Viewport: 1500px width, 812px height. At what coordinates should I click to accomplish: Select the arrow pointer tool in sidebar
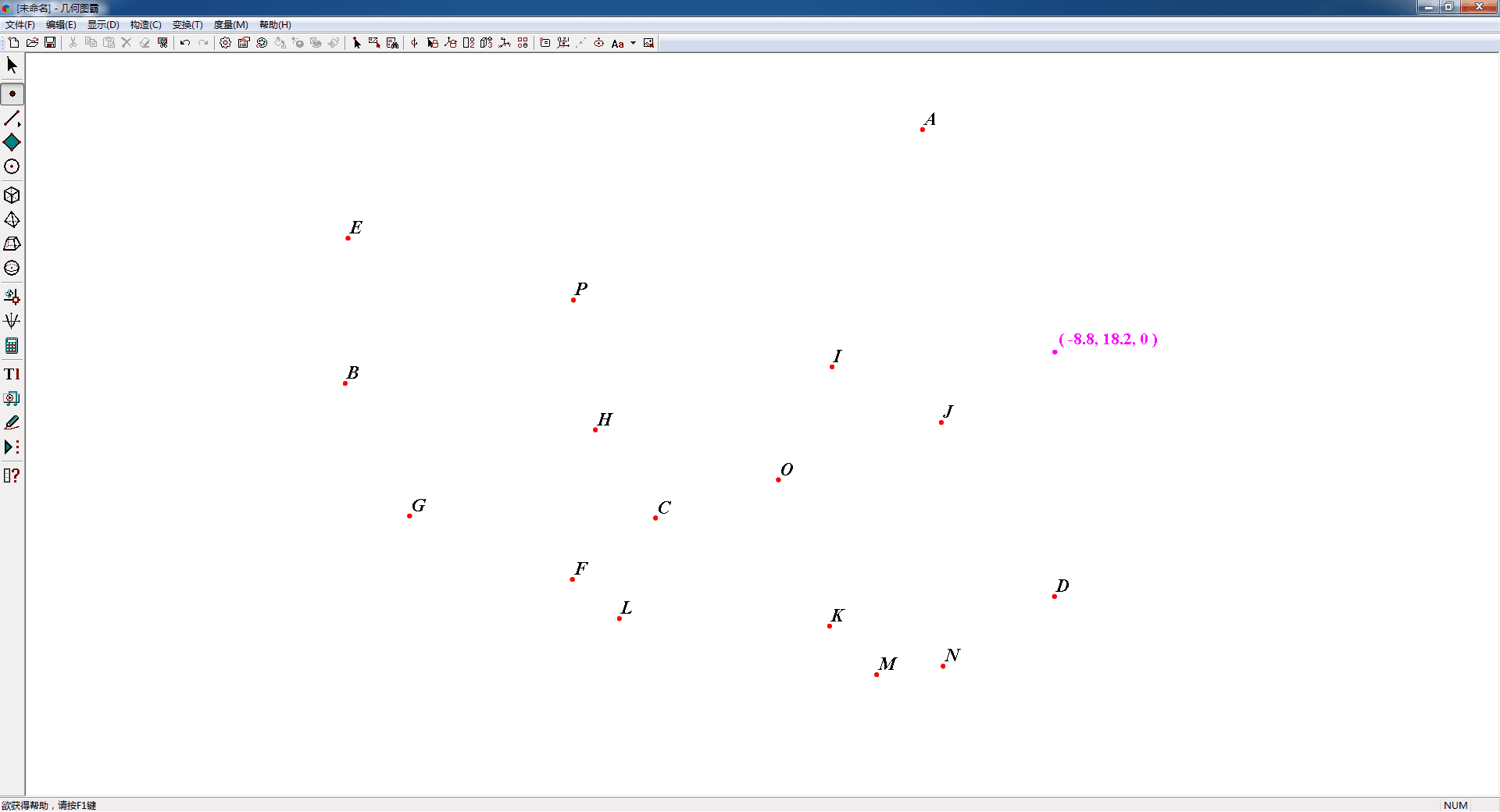tap(12, 66)
